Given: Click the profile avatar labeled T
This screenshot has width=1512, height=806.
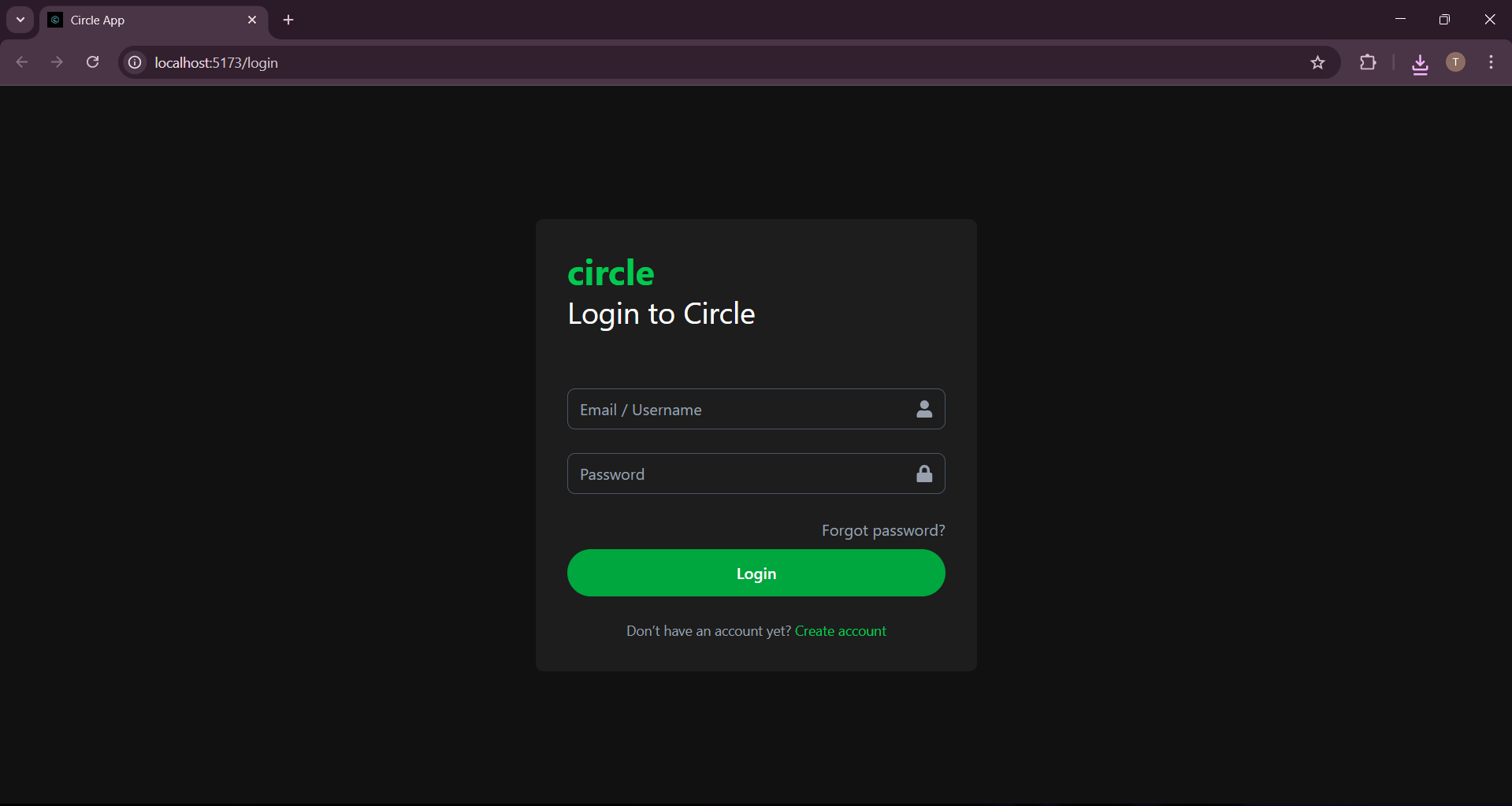Looking at the screenshot, I should point(1455,61).
